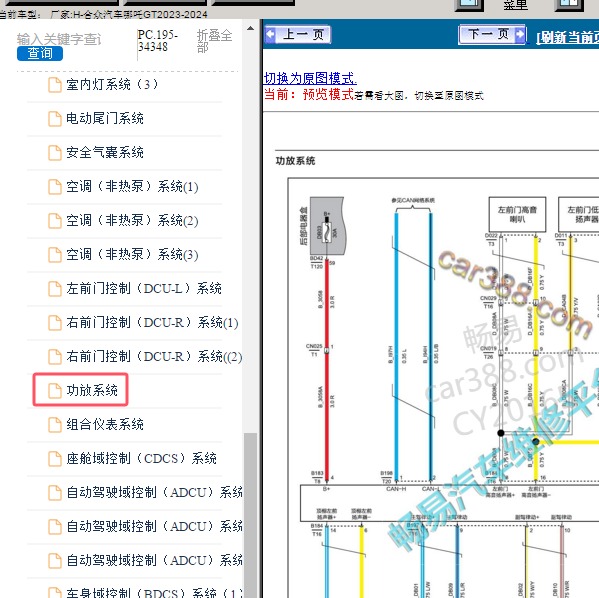The image size is (599, 598).
Task: Click document icon beside 功放系统
Action: coord(55,391)
